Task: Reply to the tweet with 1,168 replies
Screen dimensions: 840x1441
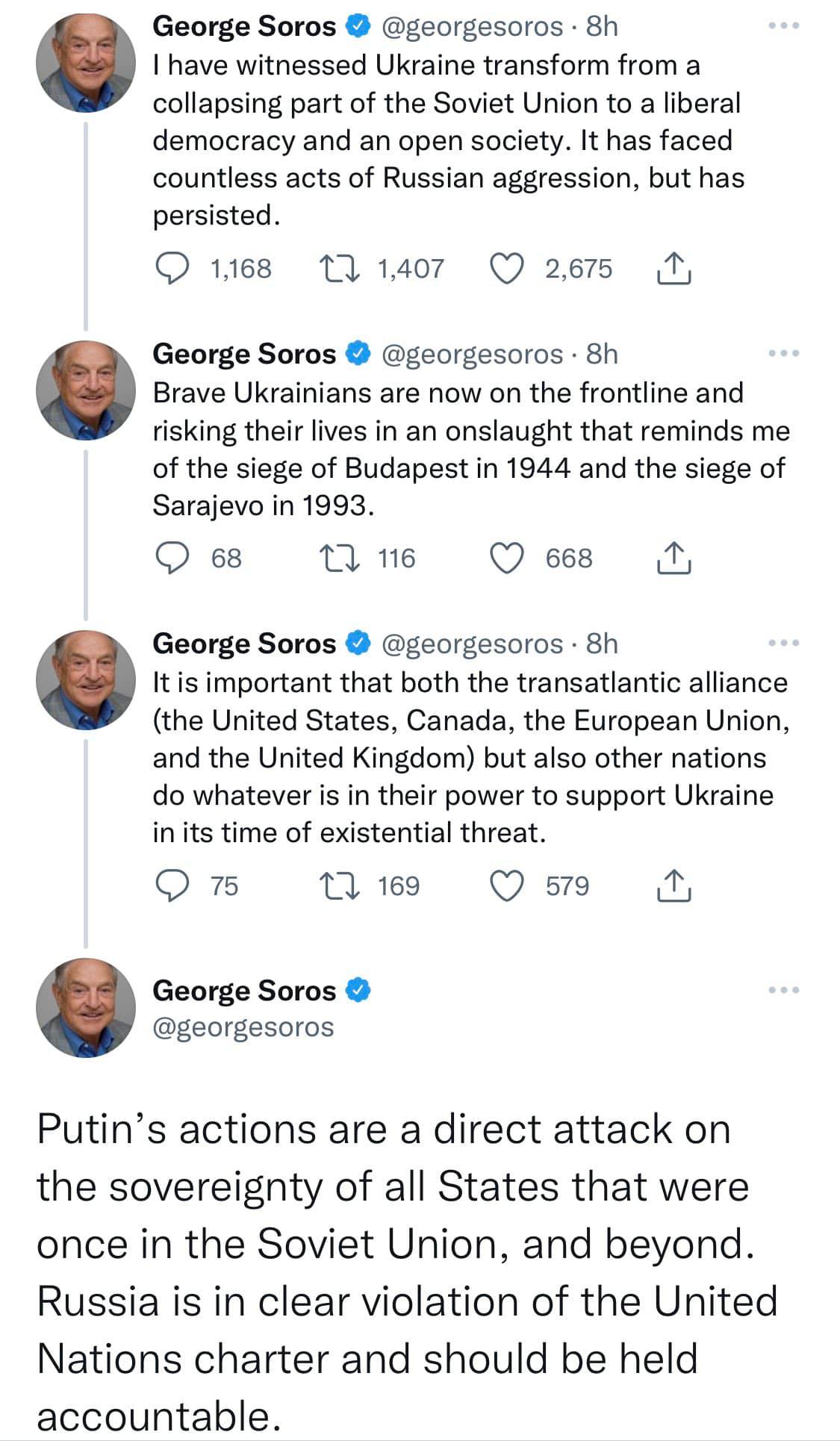Action: (172, 269)
